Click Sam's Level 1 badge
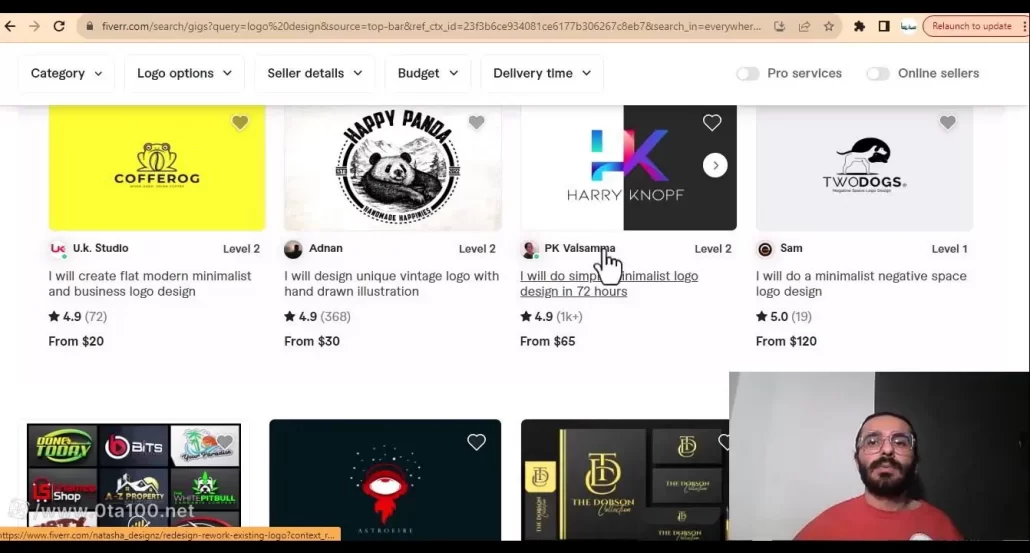The image size is (1030, 553). click(949, 249)
